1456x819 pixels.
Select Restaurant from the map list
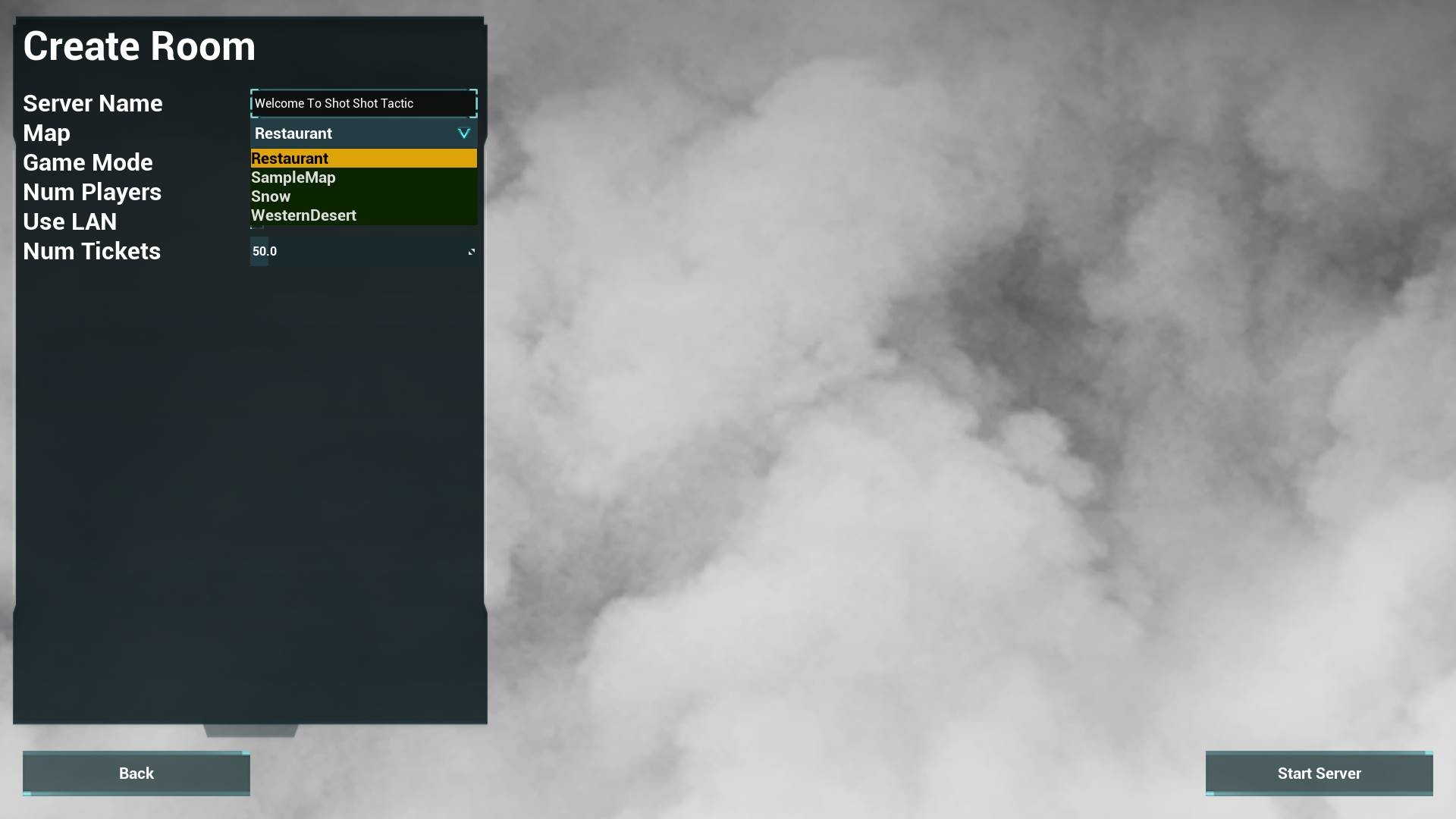tap(363, 158)
